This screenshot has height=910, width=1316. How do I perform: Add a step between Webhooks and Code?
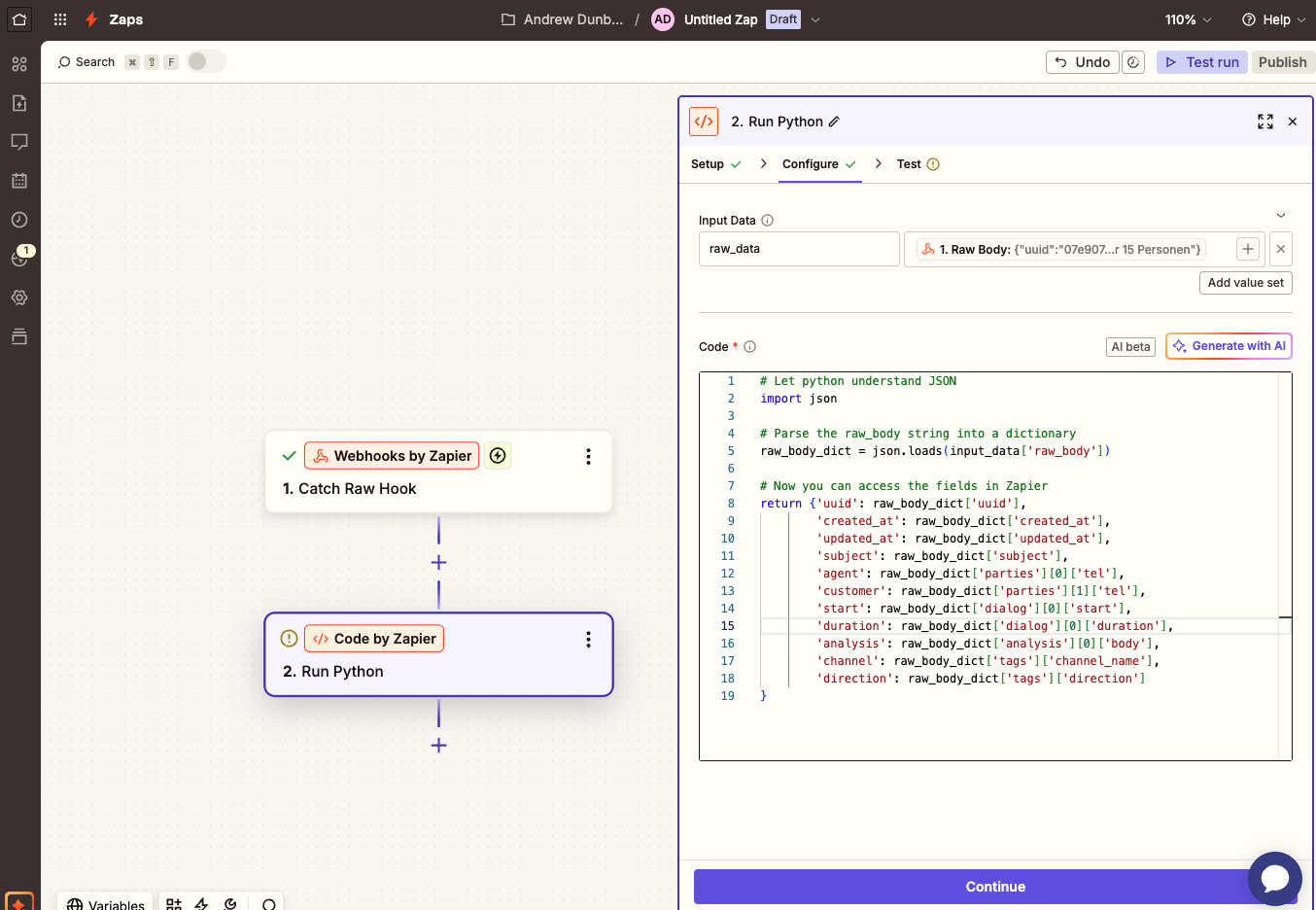[x=438, y=563]
